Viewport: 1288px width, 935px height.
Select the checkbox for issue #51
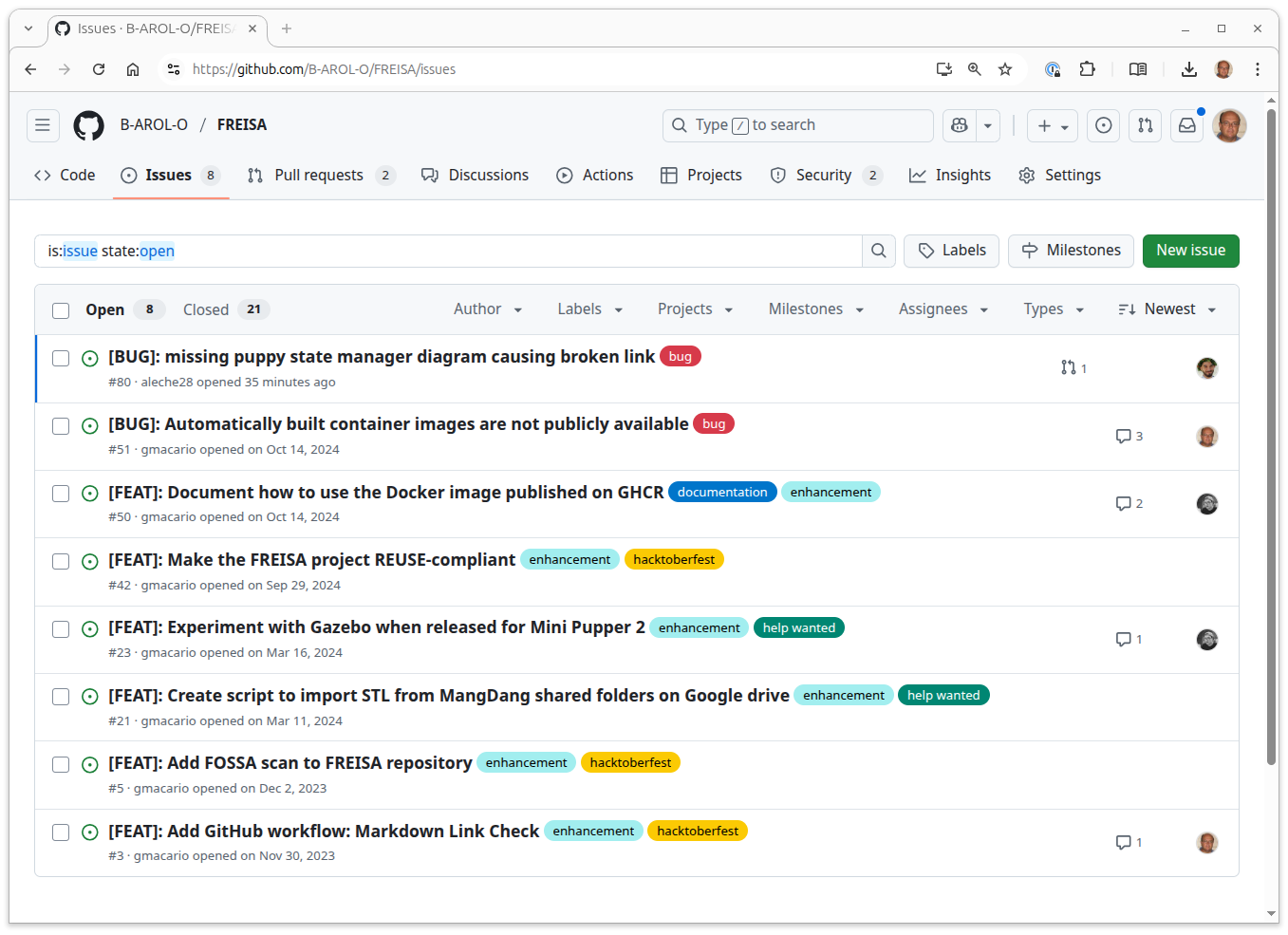pyautogui.click(x=61, y=426)
